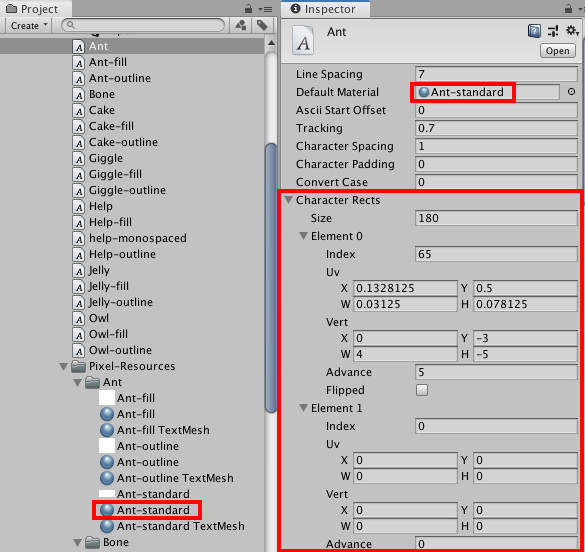
Task: Click the Ant-outline font icon
Action: pyautogui.click(x=78, y=79)
